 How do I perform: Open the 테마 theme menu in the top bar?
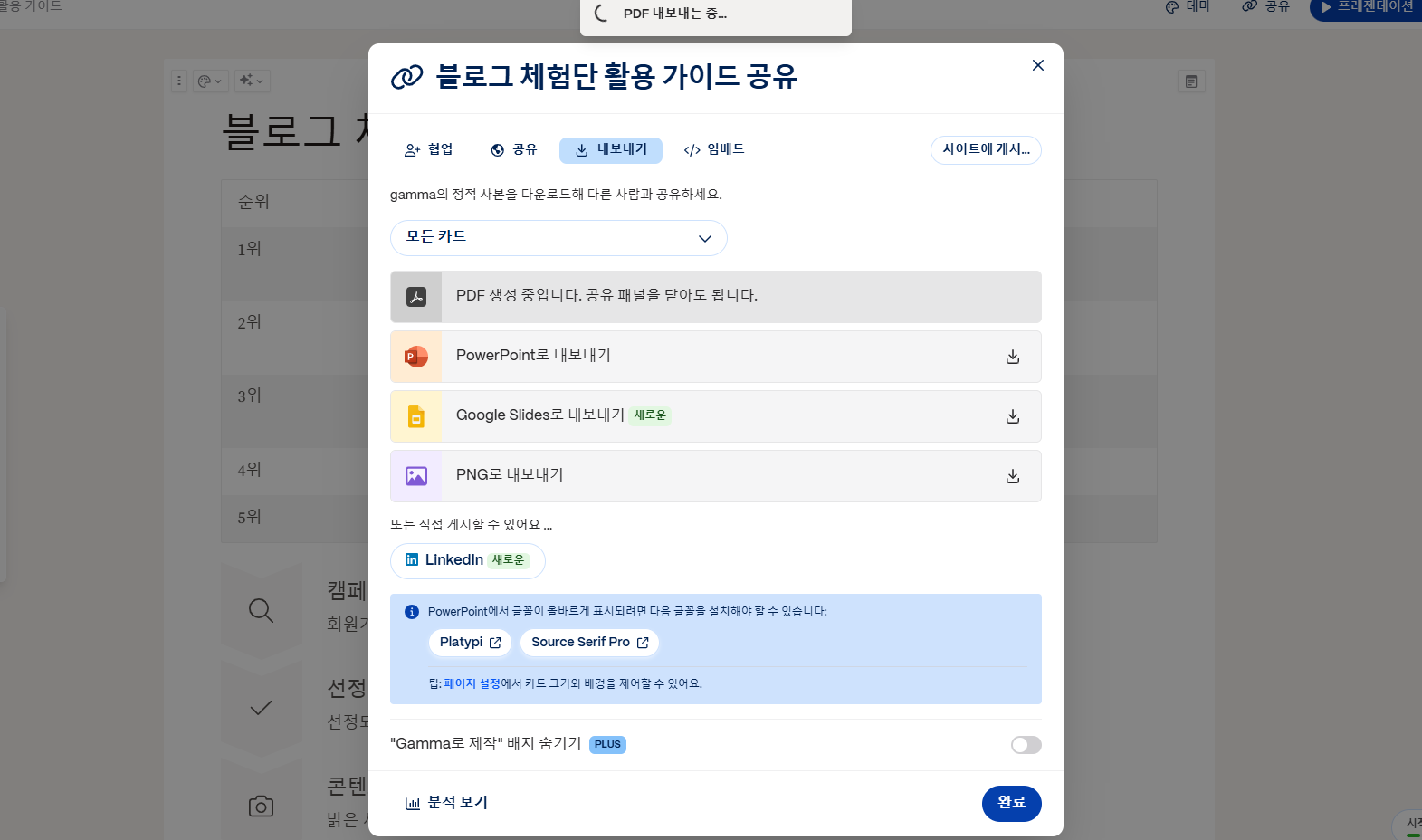1188,7
